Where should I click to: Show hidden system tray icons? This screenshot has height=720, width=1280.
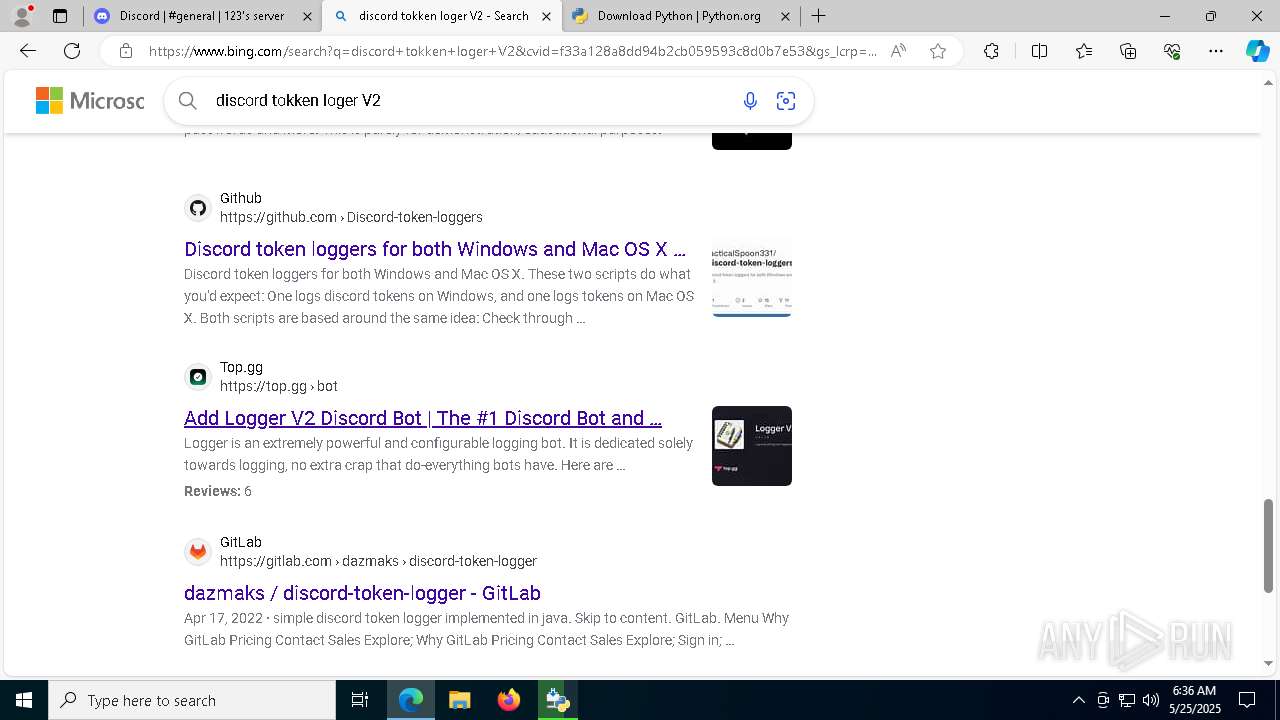[1078, 700]
